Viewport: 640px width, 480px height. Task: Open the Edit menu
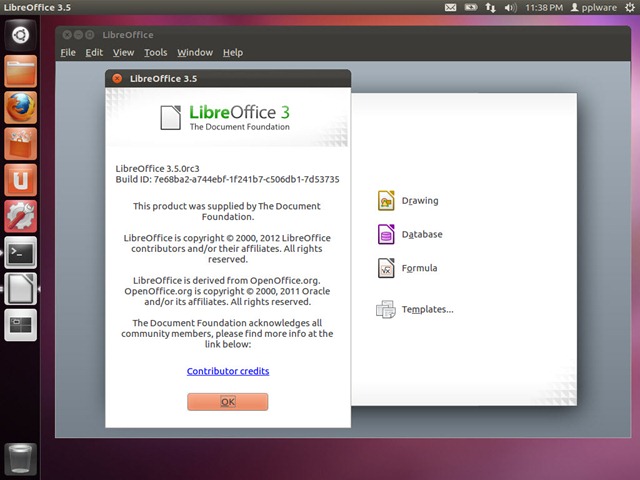click(x=94, y=53)
